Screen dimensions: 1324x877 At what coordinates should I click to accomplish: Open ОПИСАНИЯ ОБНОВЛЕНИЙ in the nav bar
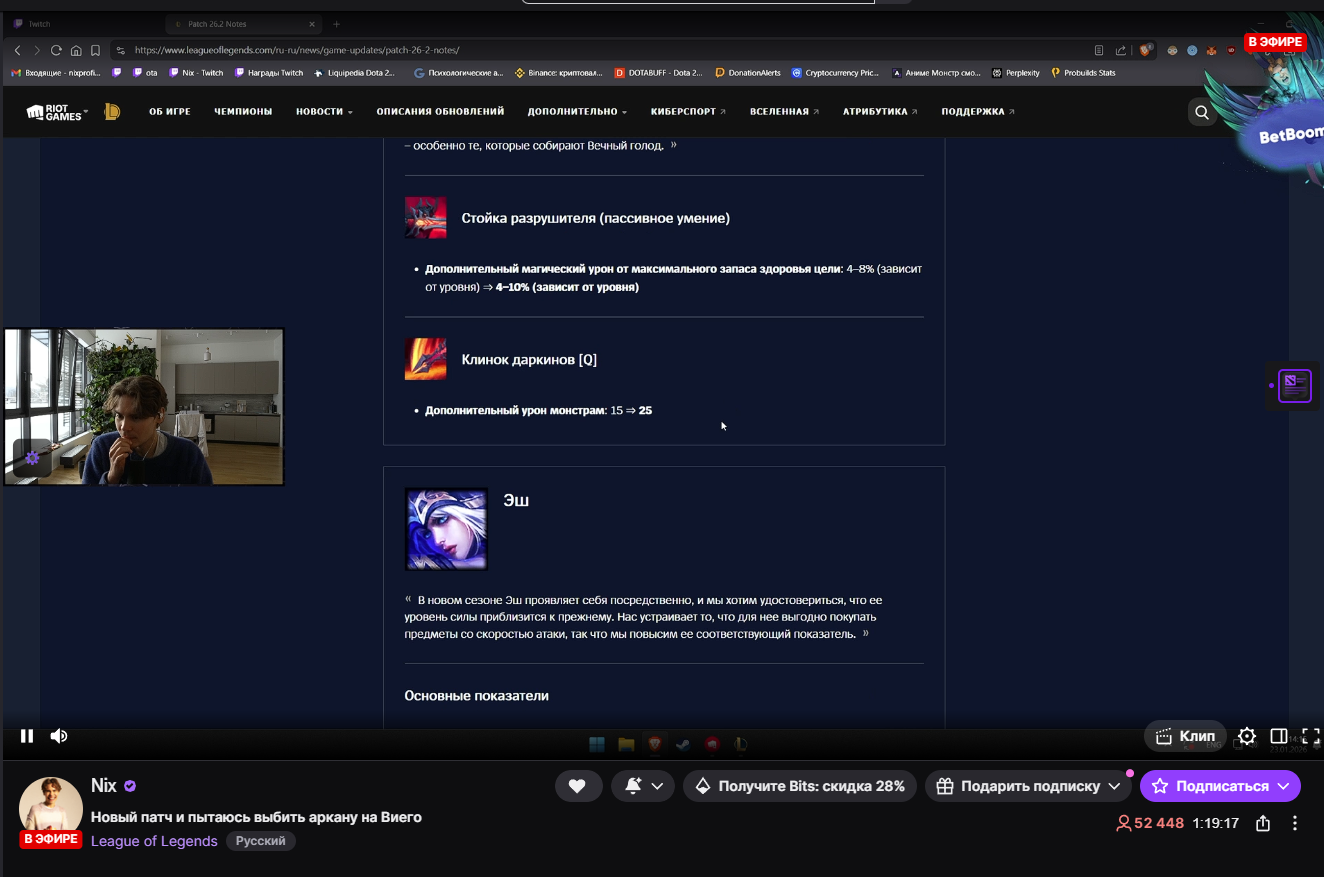(440, 112)
